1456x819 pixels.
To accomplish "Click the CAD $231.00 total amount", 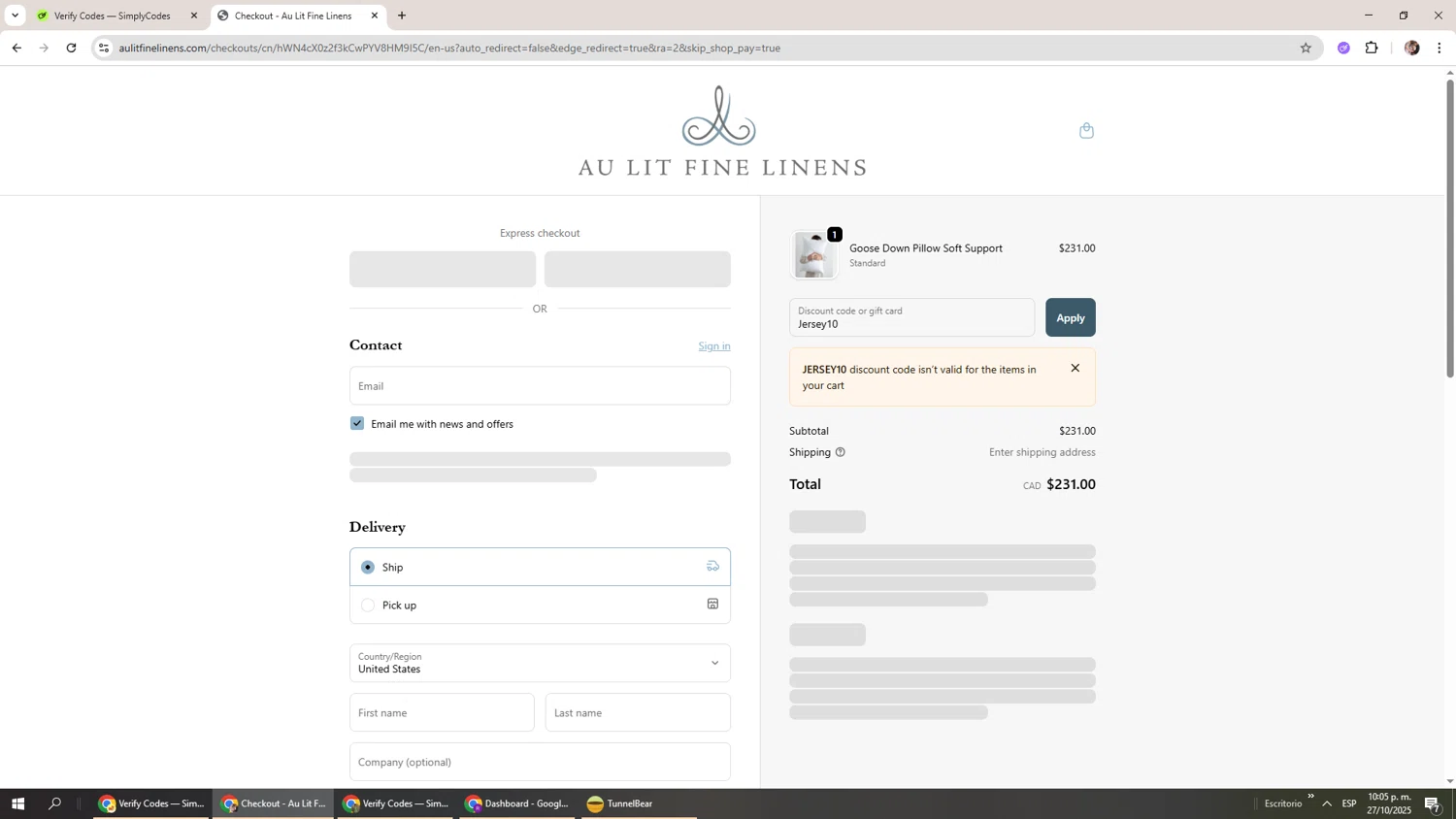I will (x=1059, y=484).
